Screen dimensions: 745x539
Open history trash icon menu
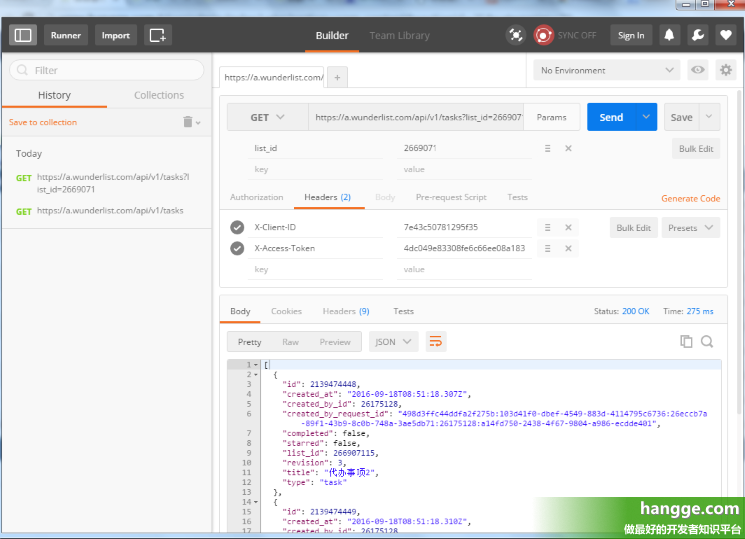tap(191, 122)
